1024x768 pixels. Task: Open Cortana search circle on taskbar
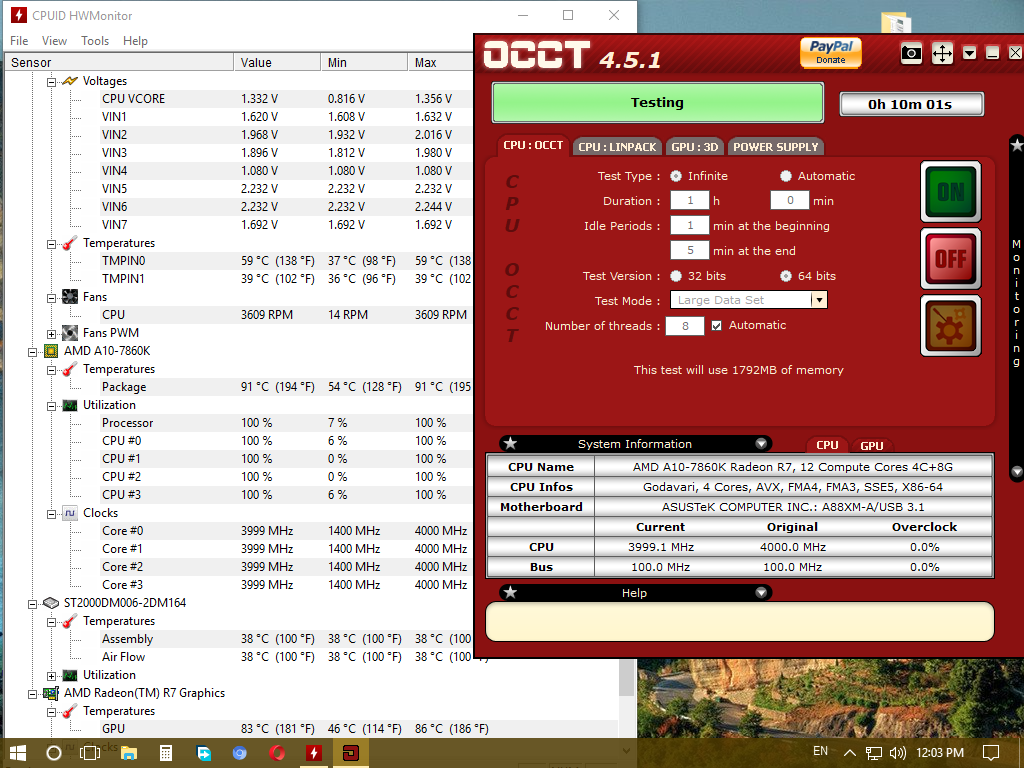(54, 753)
